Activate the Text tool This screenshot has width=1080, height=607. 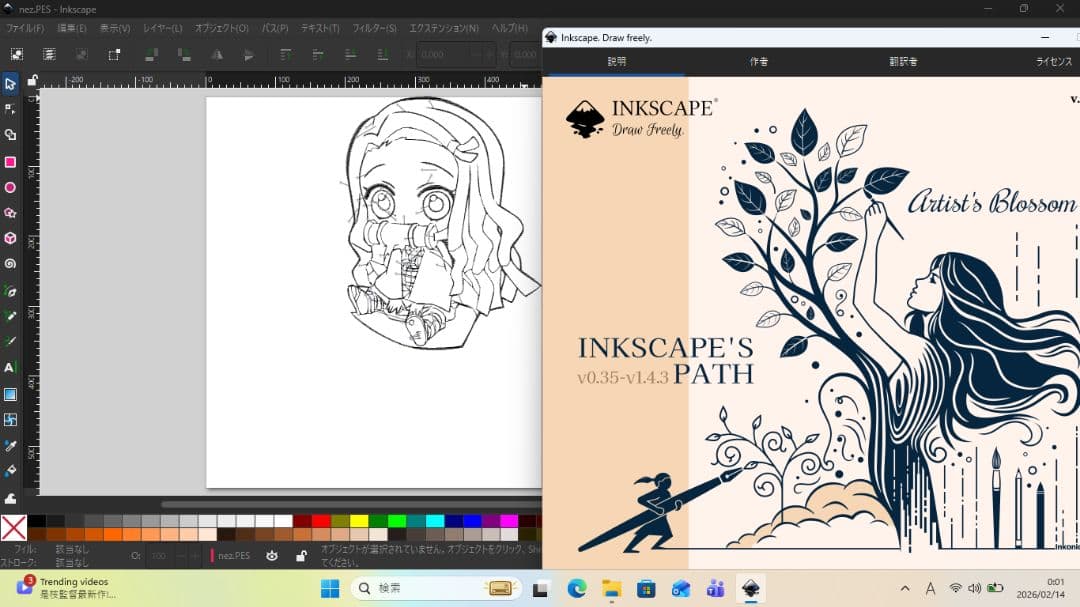tap(10, 367)
